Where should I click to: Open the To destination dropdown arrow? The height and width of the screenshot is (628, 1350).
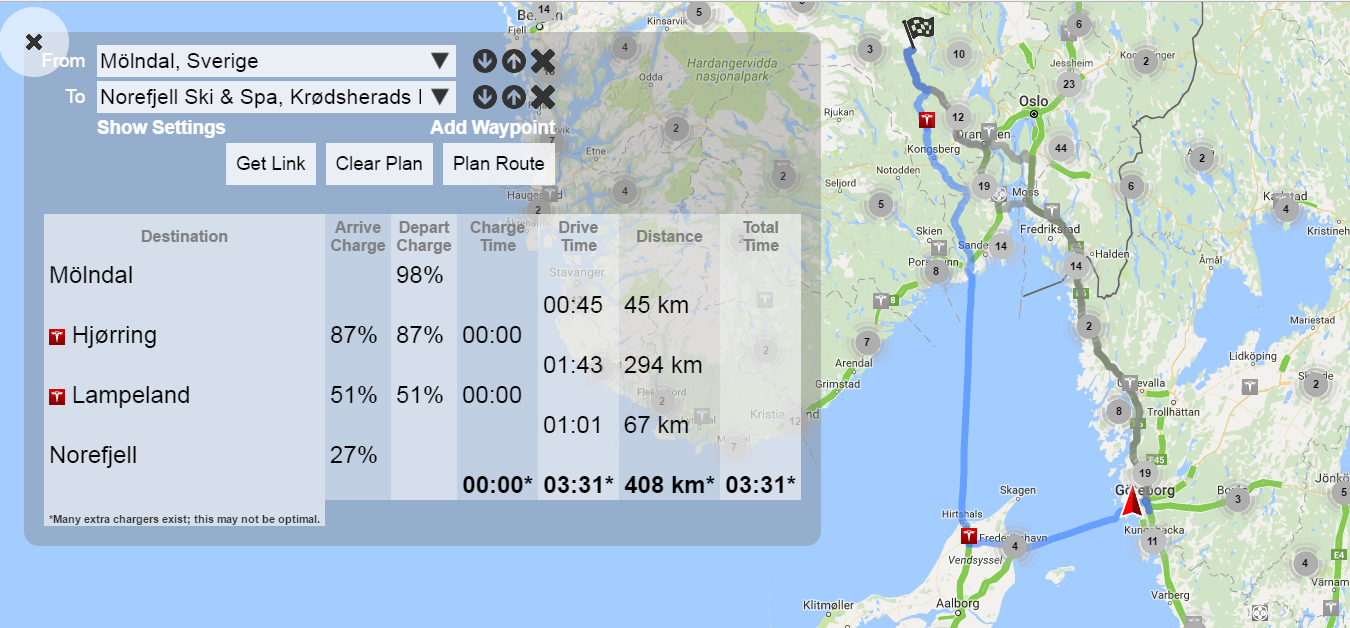(x=439, y=97)
